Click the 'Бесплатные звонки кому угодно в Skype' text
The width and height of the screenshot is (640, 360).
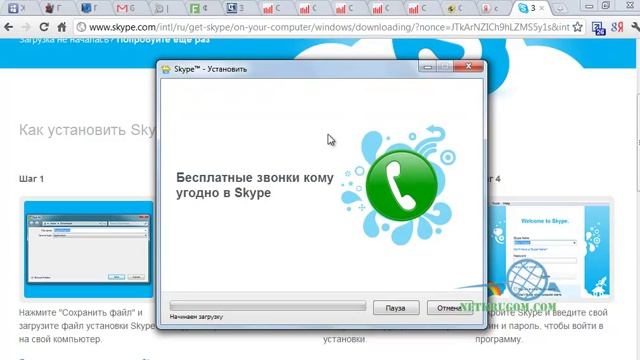[x=255, y=185]
